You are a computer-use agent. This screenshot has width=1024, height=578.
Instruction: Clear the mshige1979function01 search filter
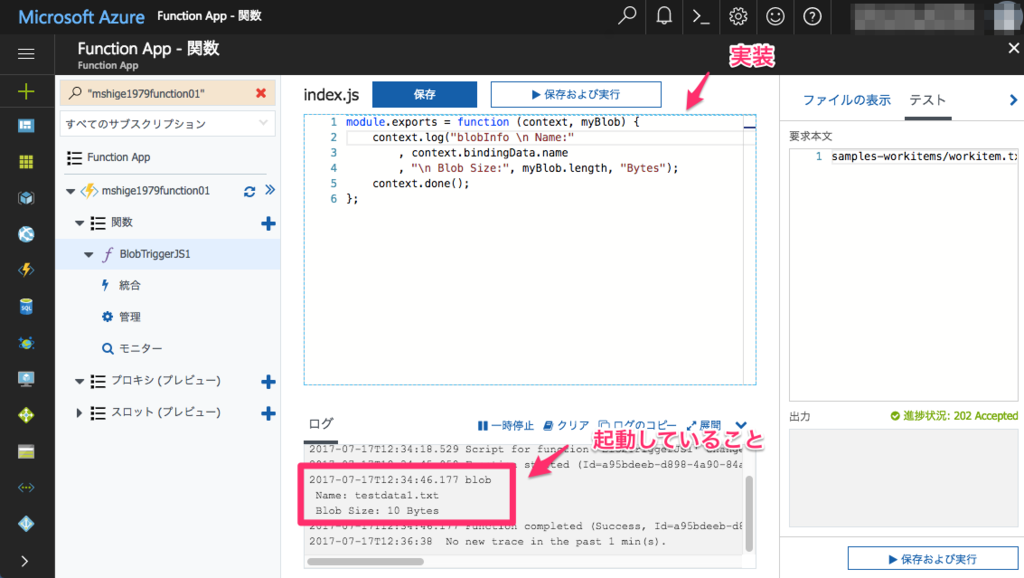click(x=261, y=93)
